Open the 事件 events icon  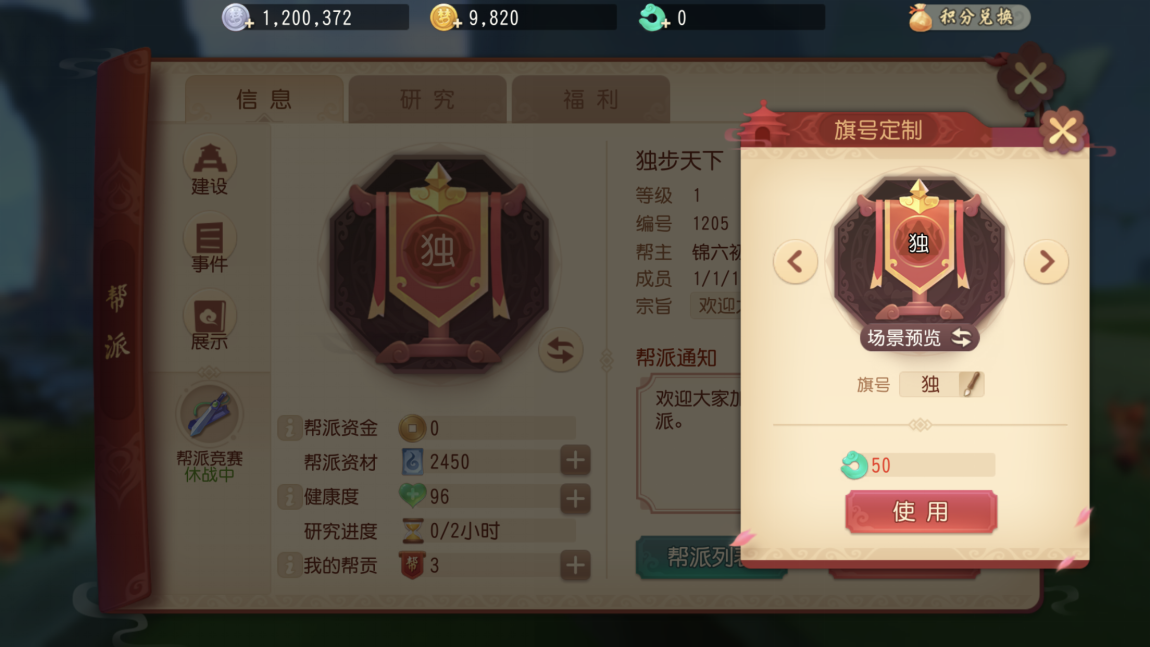(x=209, y=244)
